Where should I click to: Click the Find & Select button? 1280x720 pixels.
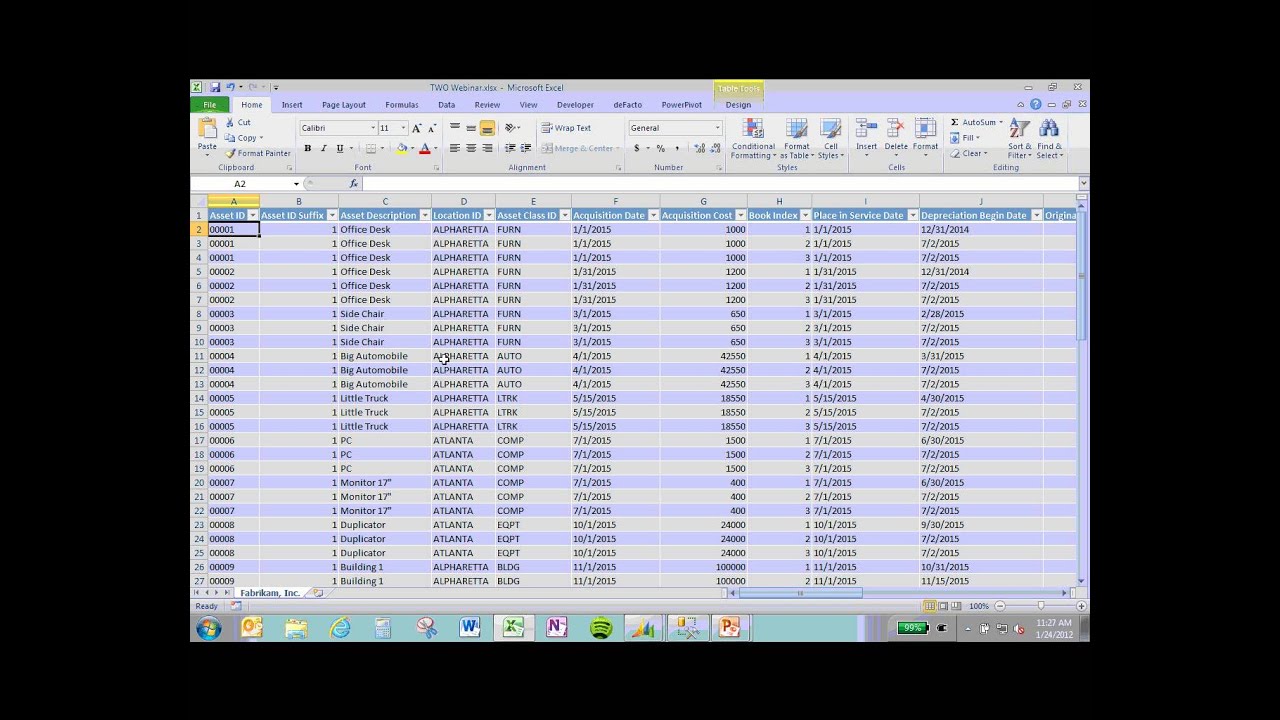point(1050,139)
